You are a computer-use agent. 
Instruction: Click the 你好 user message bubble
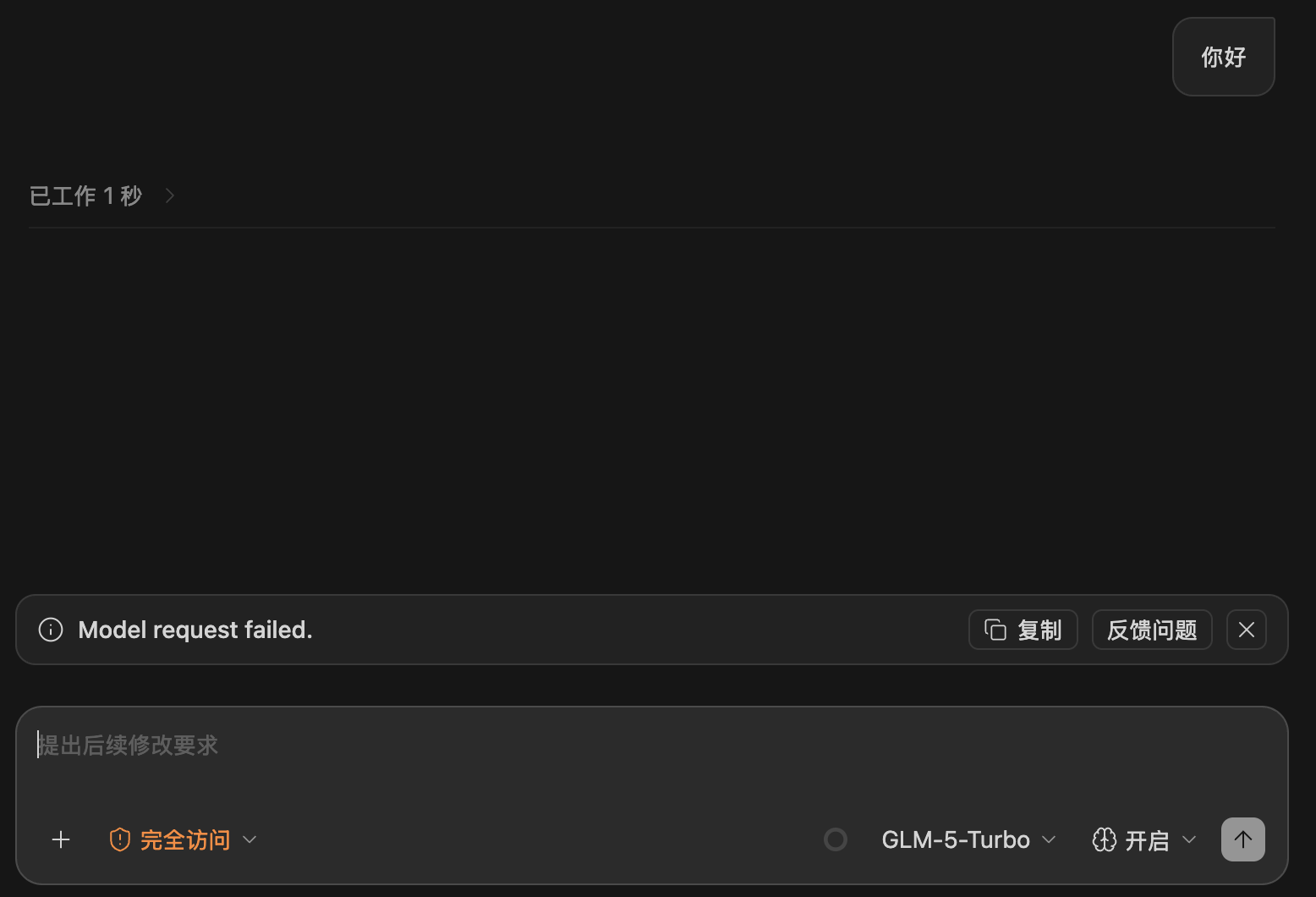click(x=1224, y=57)
